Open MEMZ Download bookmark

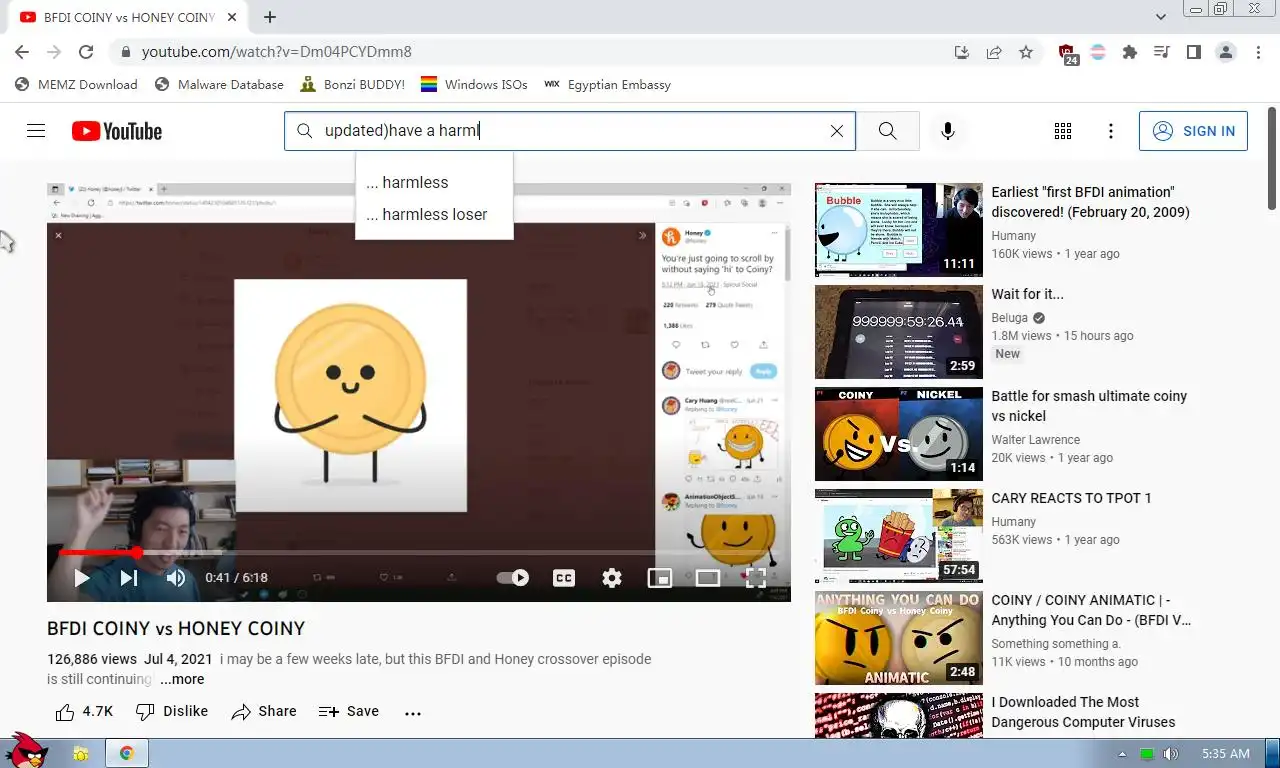[76, 84]
